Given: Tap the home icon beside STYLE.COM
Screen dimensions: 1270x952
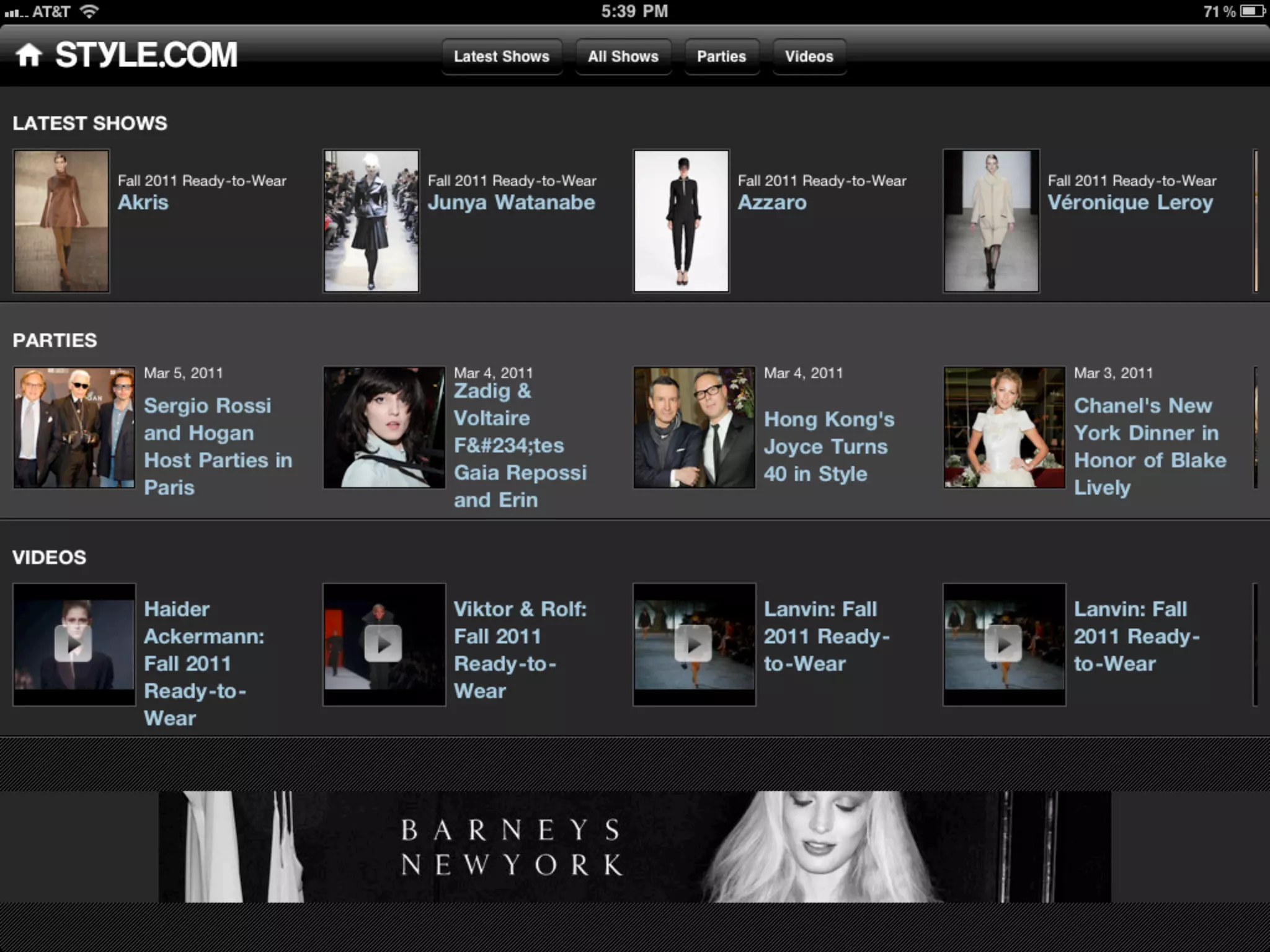Looking at the screenshot, I should 29,55.
